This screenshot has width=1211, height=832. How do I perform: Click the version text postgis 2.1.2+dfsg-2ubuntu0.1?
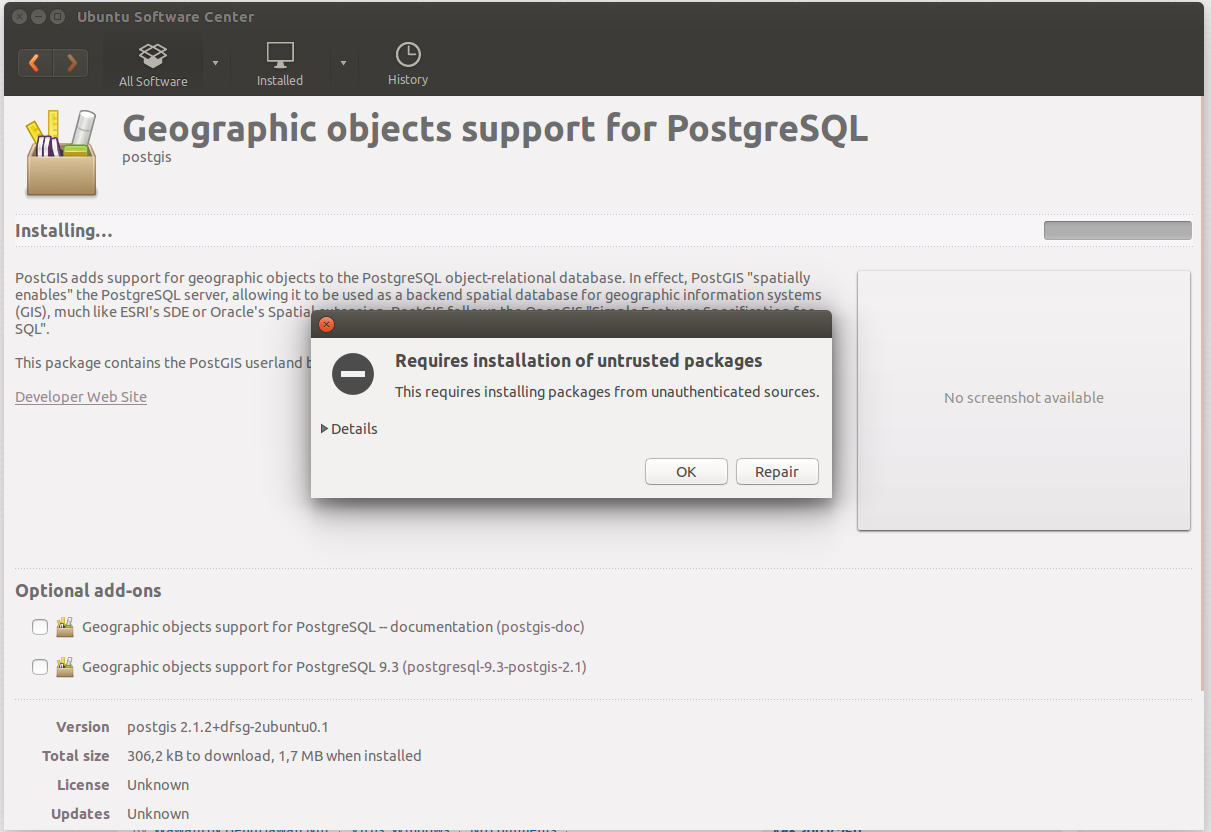coord(228,727)
